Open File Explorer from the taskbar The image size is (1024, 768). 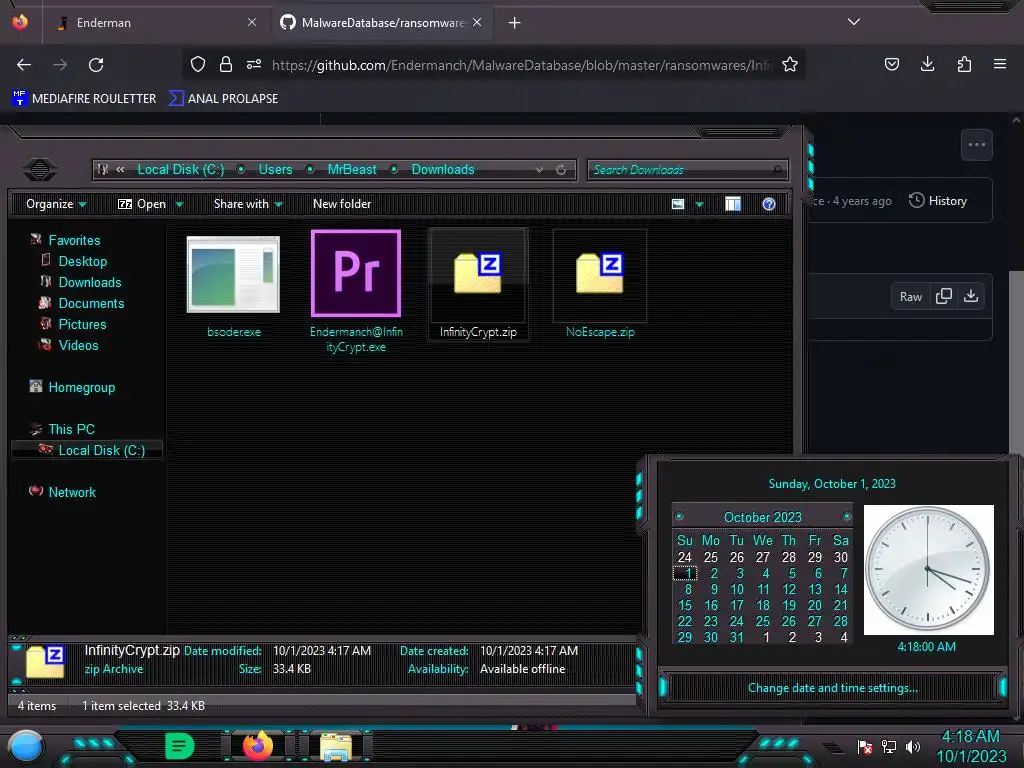point(336,746)
